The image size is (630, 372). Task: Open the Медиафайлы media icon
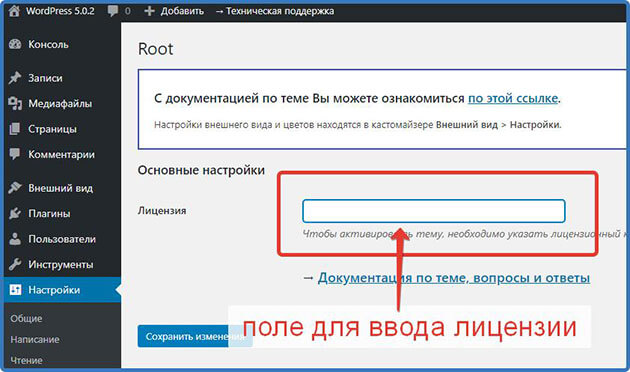[x=15, y=103]
